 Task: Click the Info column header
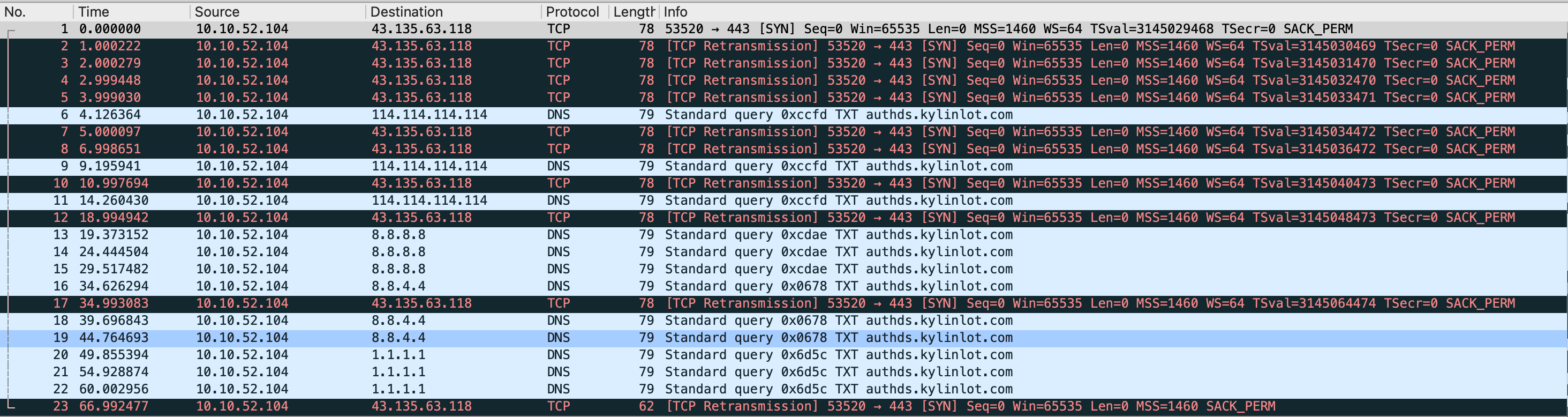coord(1113,12)
